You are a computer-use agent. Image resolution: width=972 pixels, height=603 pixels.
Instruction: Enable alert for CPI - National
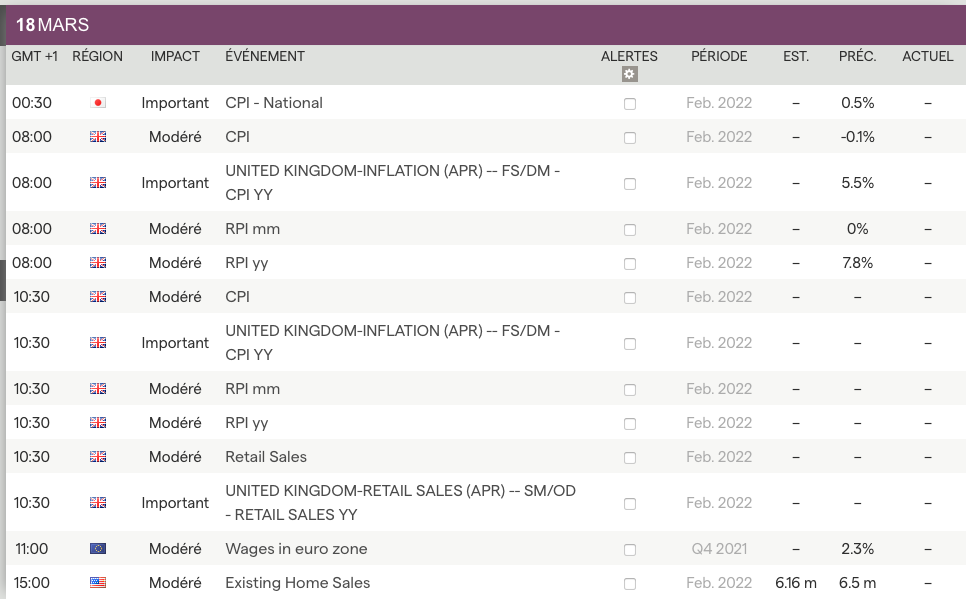coord(630,104)
